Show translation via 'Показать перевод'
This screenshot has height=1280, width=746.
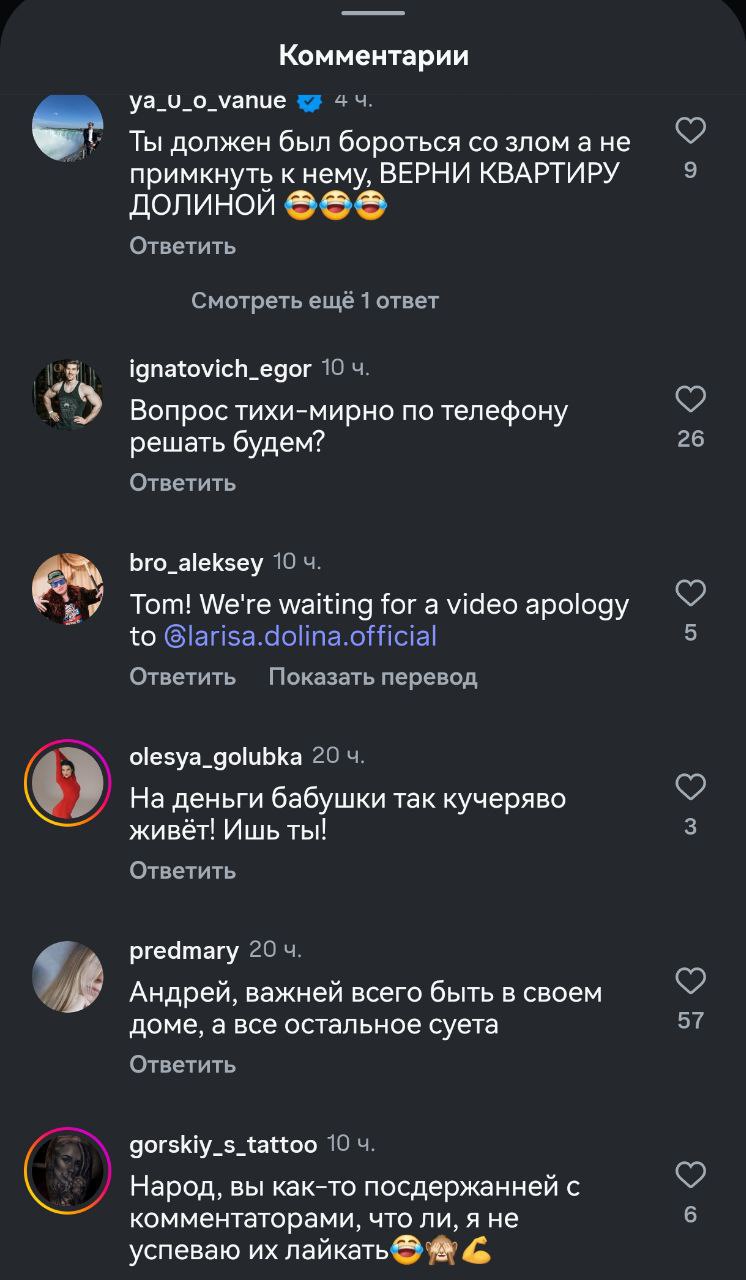coord(373,676)
